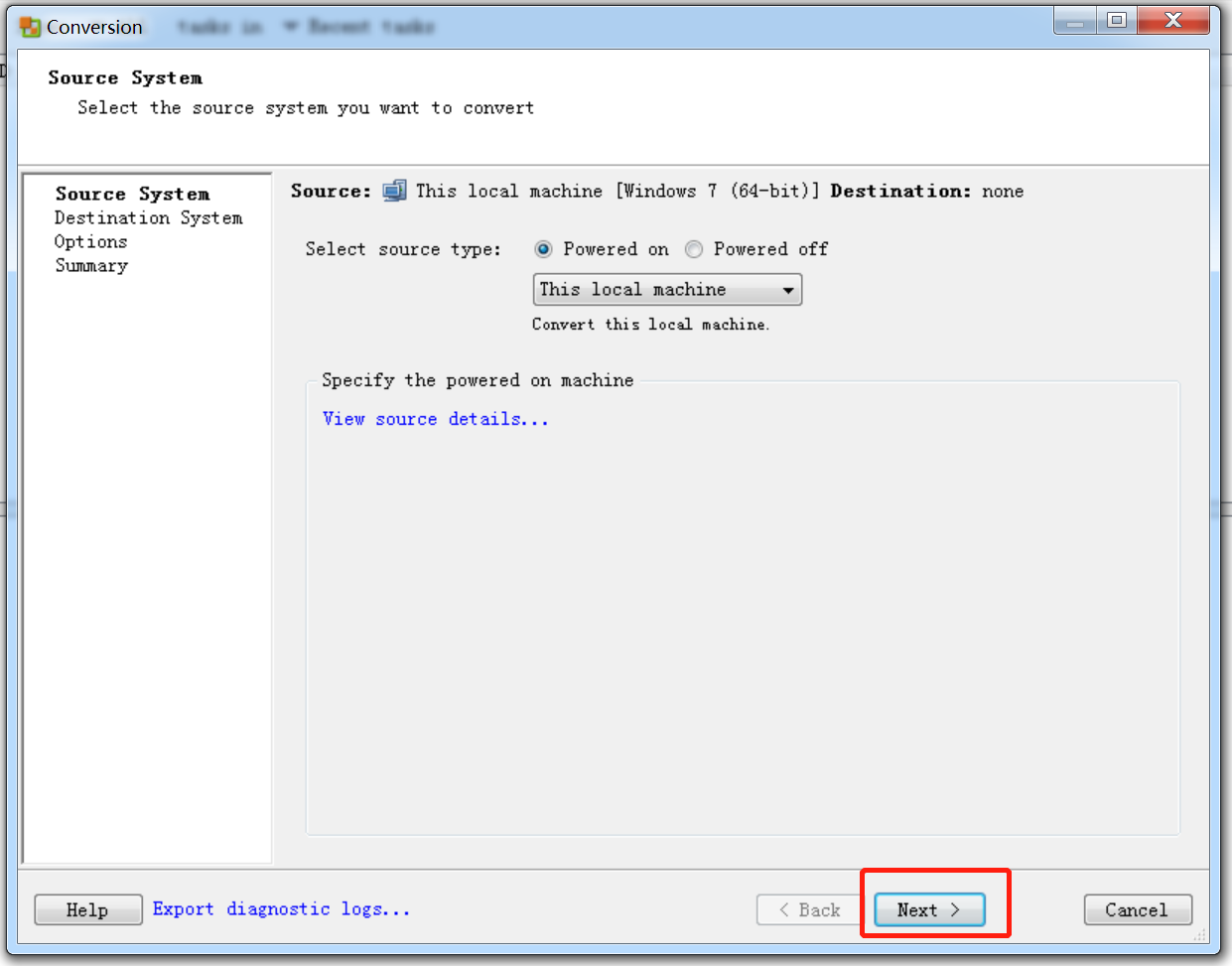
Task: Click the 'Specify the powered on machine' group label
Action: tap(478, 380)
